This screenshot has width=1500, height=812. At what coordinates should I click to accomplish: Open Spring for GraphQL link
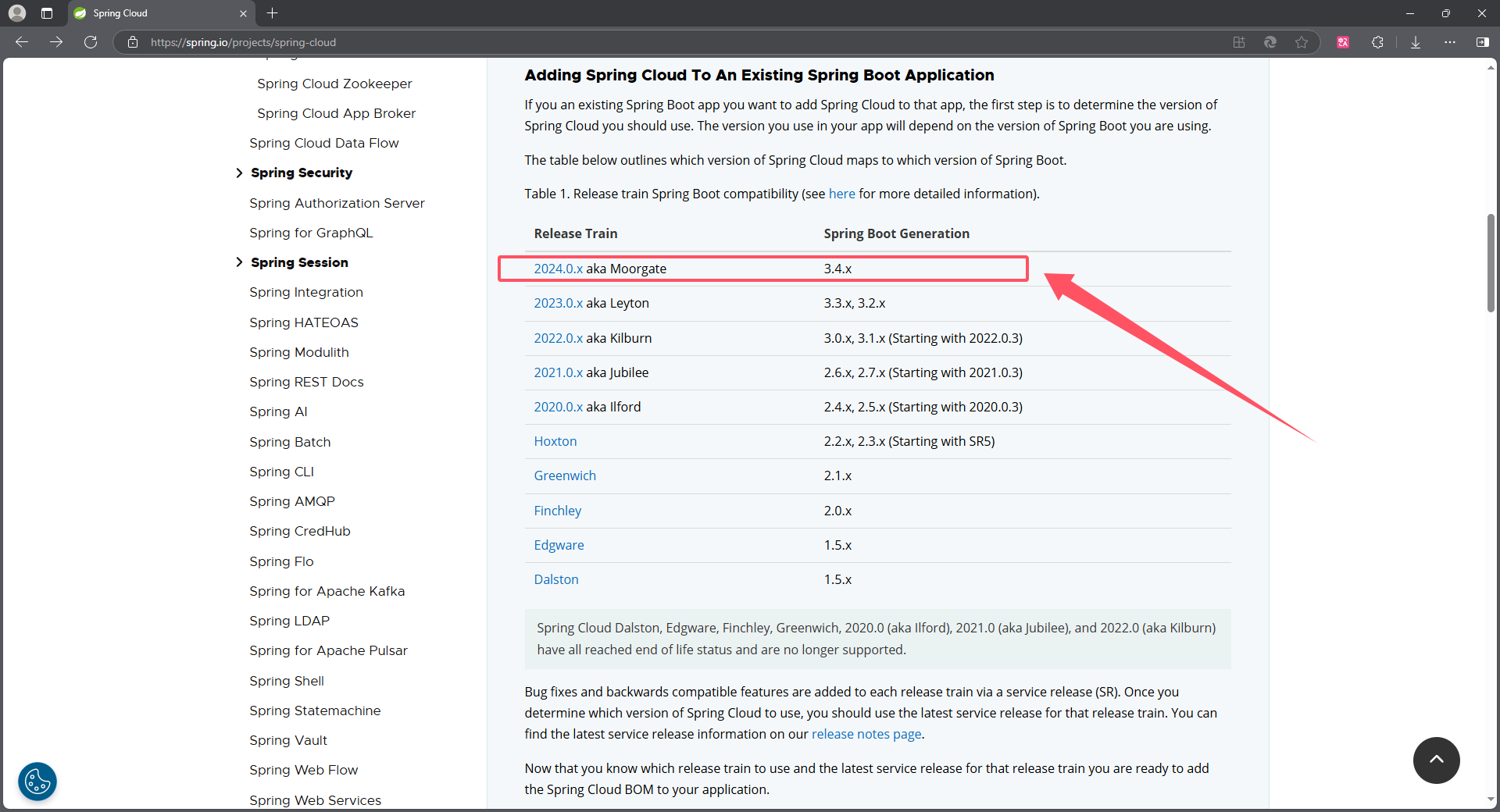pyautogui.click(x=311, y=233)
